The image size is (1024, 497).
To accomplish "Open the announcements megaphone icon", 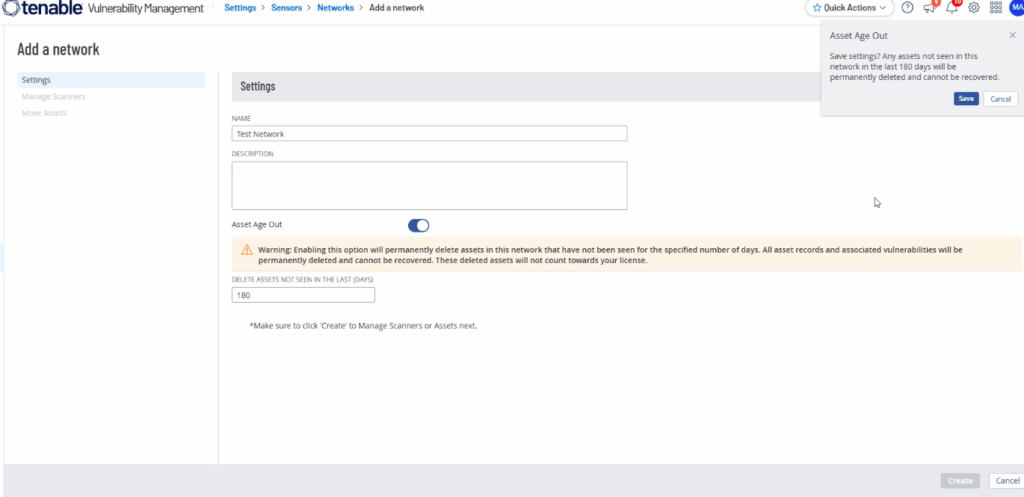I will (929, 8).
